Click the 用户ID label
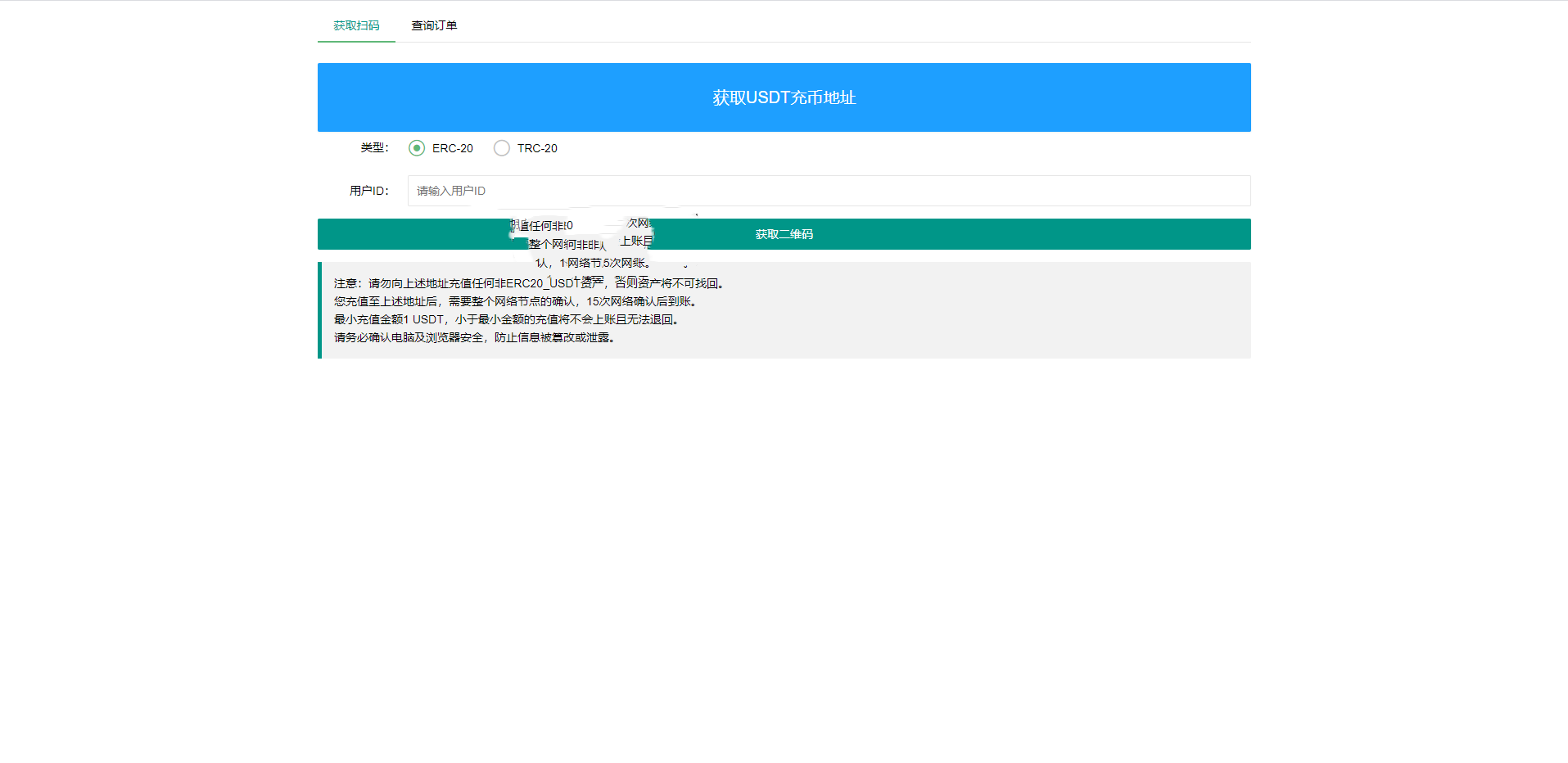The height and width of the screenshot is (763, 1568). (369, 191)
